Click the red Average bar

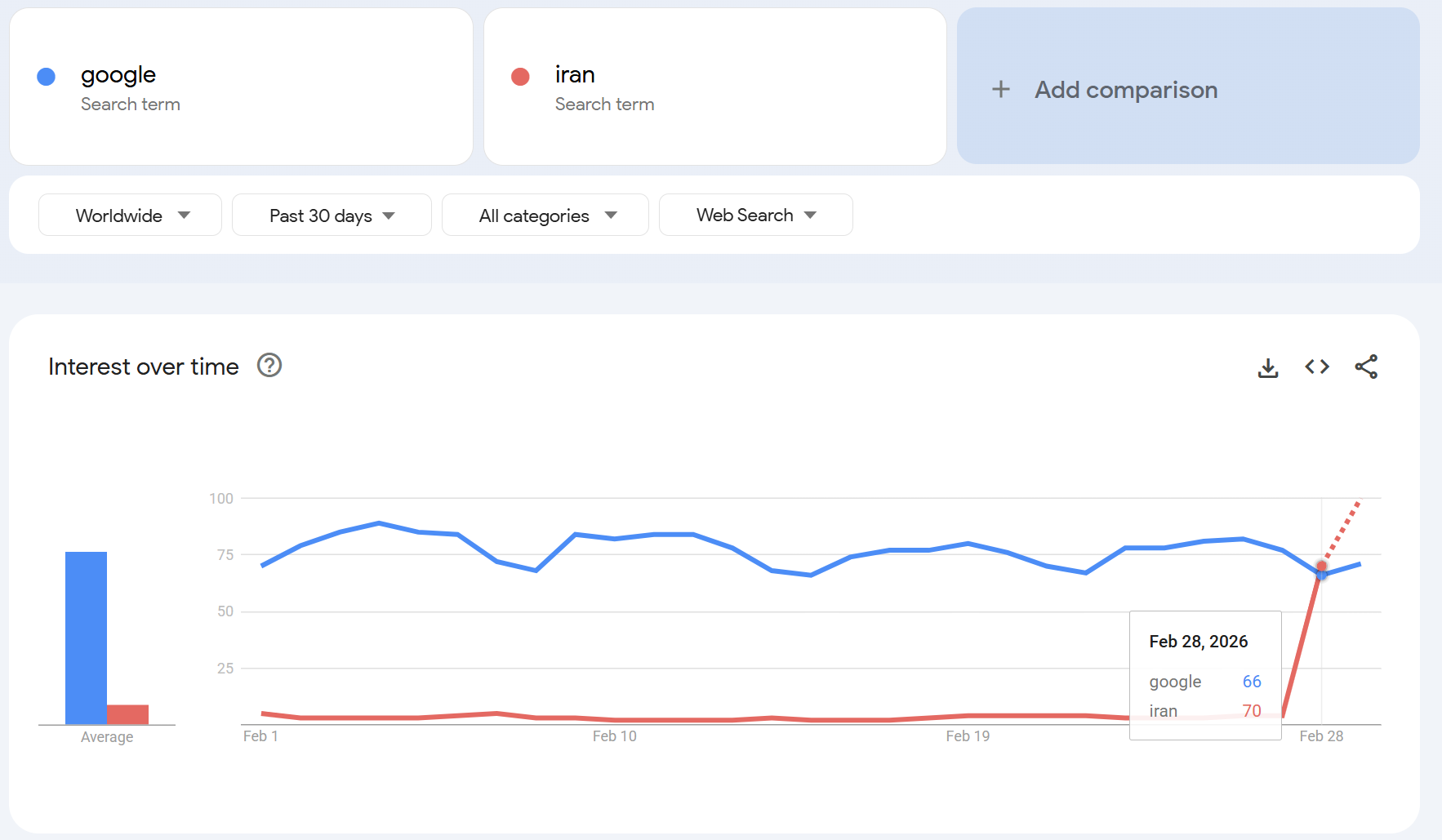tap(128, 714)
